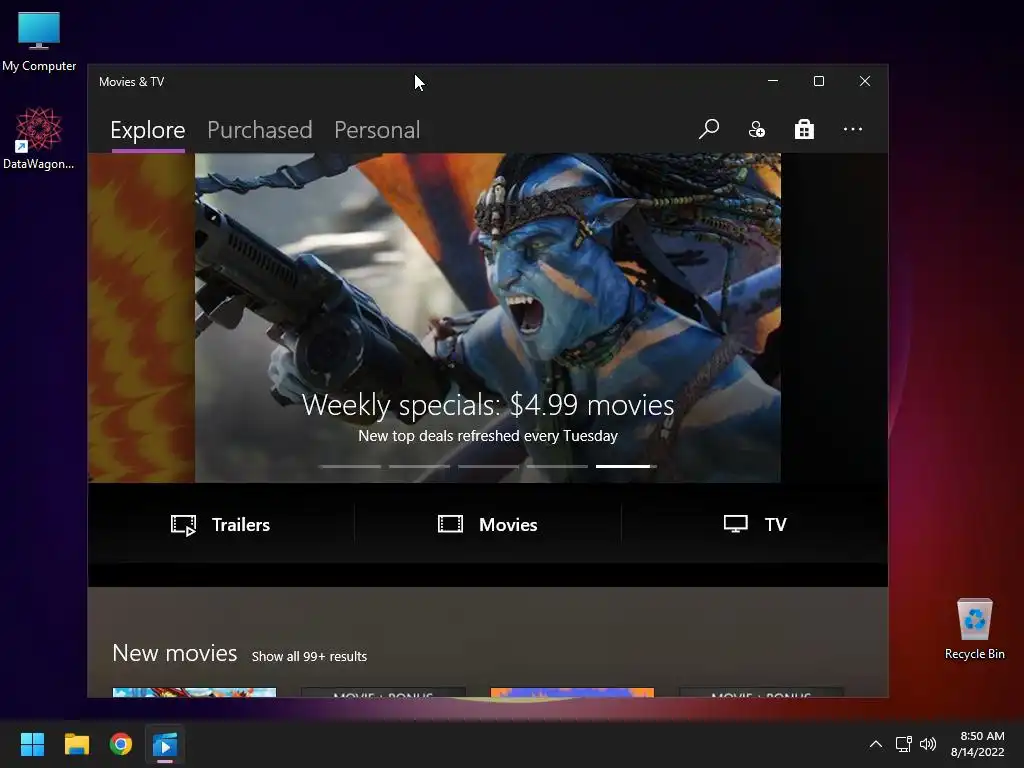1024x768 pixels.
Task: Select the fifth highlighted carousel indicator
Action: pos(626,466)
